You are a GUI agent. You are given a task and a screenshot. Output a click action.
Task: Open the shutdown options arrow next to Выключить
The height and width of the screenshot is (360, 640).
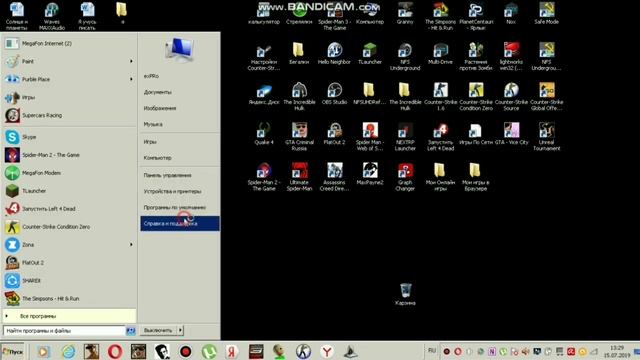click(180, 330)
